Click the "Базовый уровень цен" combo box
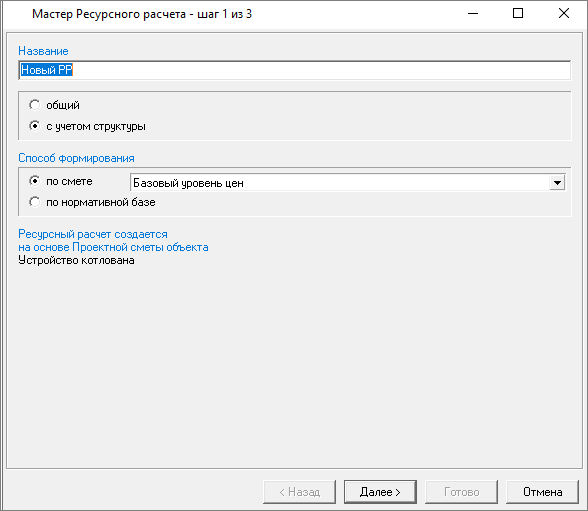This screenshot has height=511, width=588. pos(348,183)
